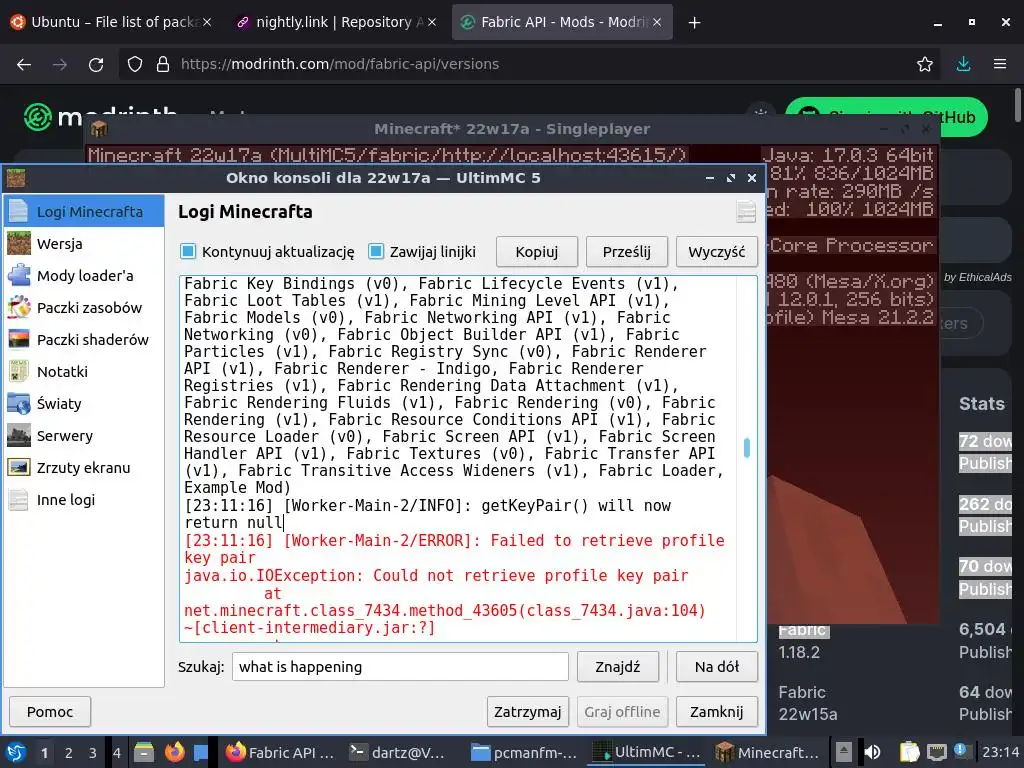Click the site lock icon
Viewport: 1024px width, 768px height.
pyautogui.click(x=163, y=64)
